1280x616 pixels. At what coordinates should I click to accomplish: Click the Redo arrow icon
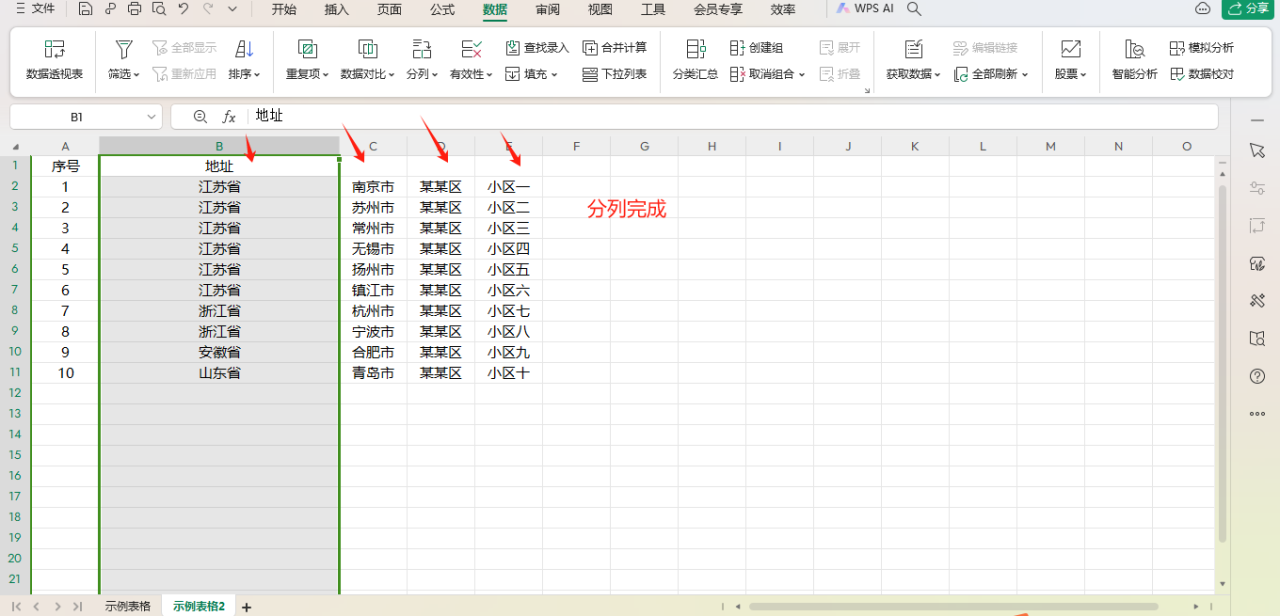click(208, 9)
